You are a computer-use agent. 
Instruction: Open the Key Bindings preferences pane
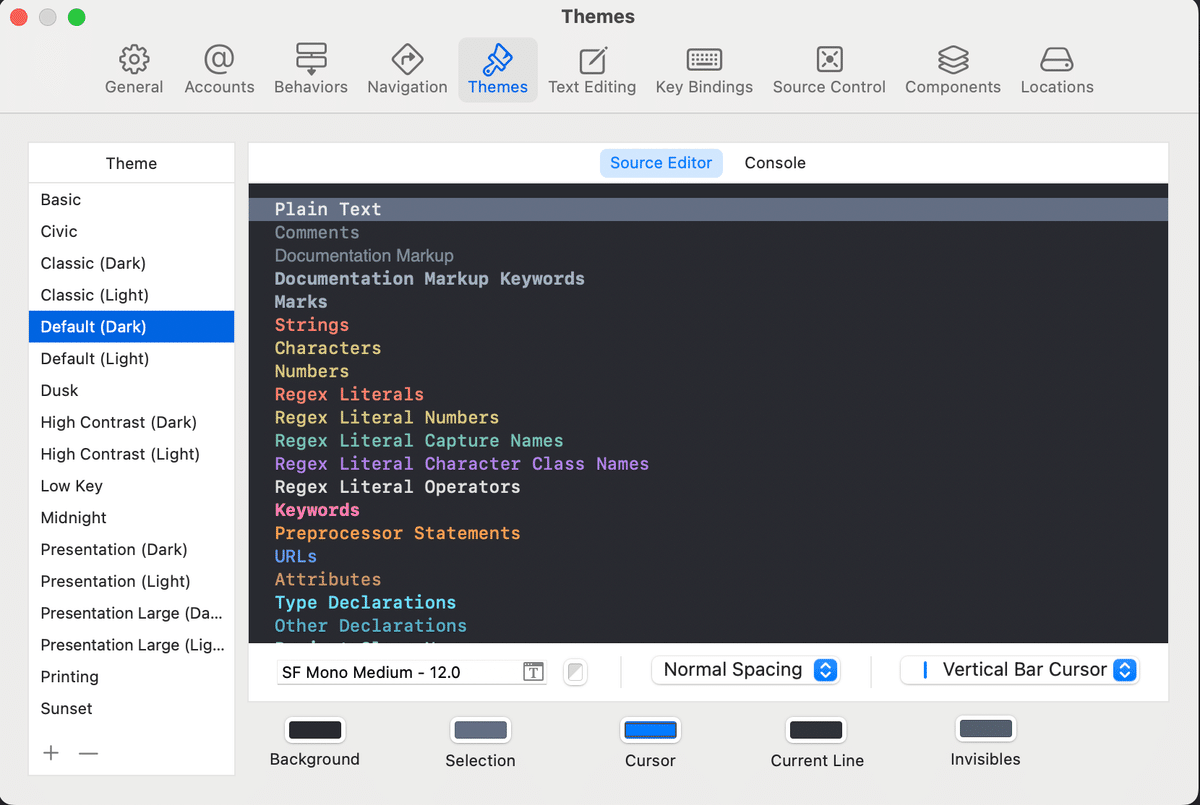click(x=704, y=68)
